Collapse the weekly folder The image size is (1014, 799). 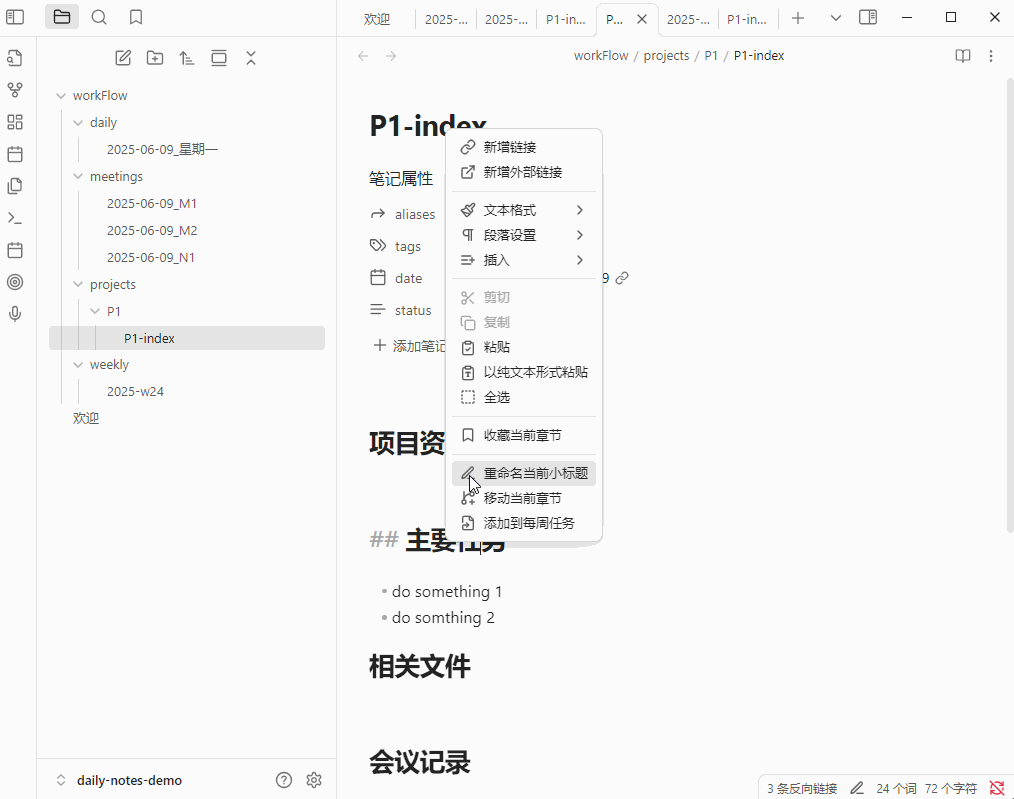click(78, 365)
